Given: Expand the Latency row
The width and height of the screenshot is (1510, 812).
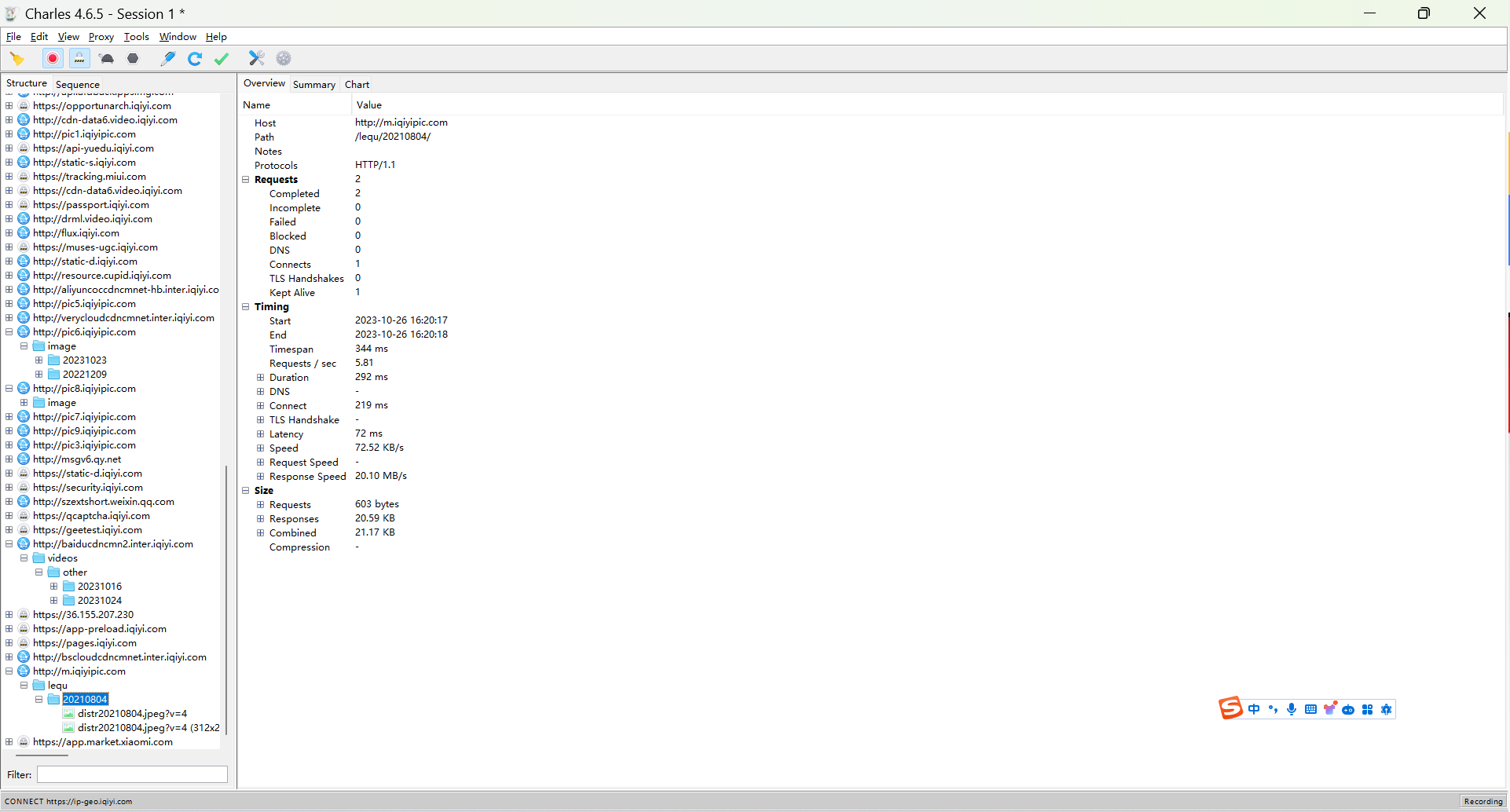Looking at the screenshot, I should 260,433.
